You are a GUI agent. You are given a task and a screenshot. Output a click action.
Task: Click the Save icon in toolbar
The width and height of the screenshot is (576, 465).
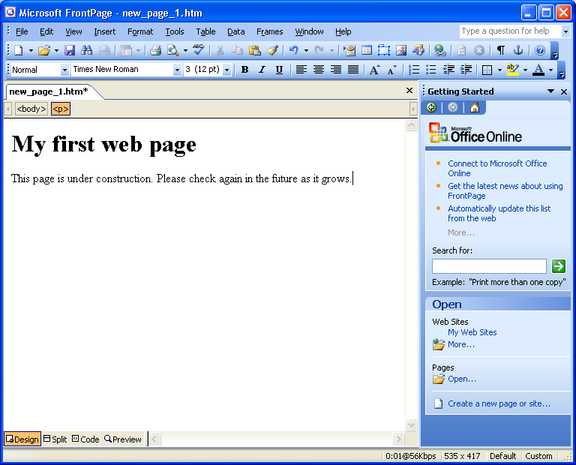coord(69,50)
